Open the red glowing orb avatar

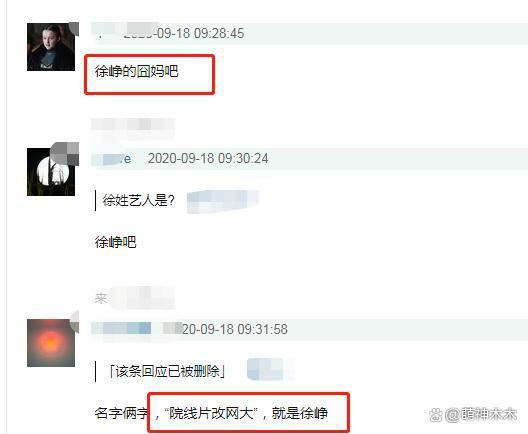(51, 343)
